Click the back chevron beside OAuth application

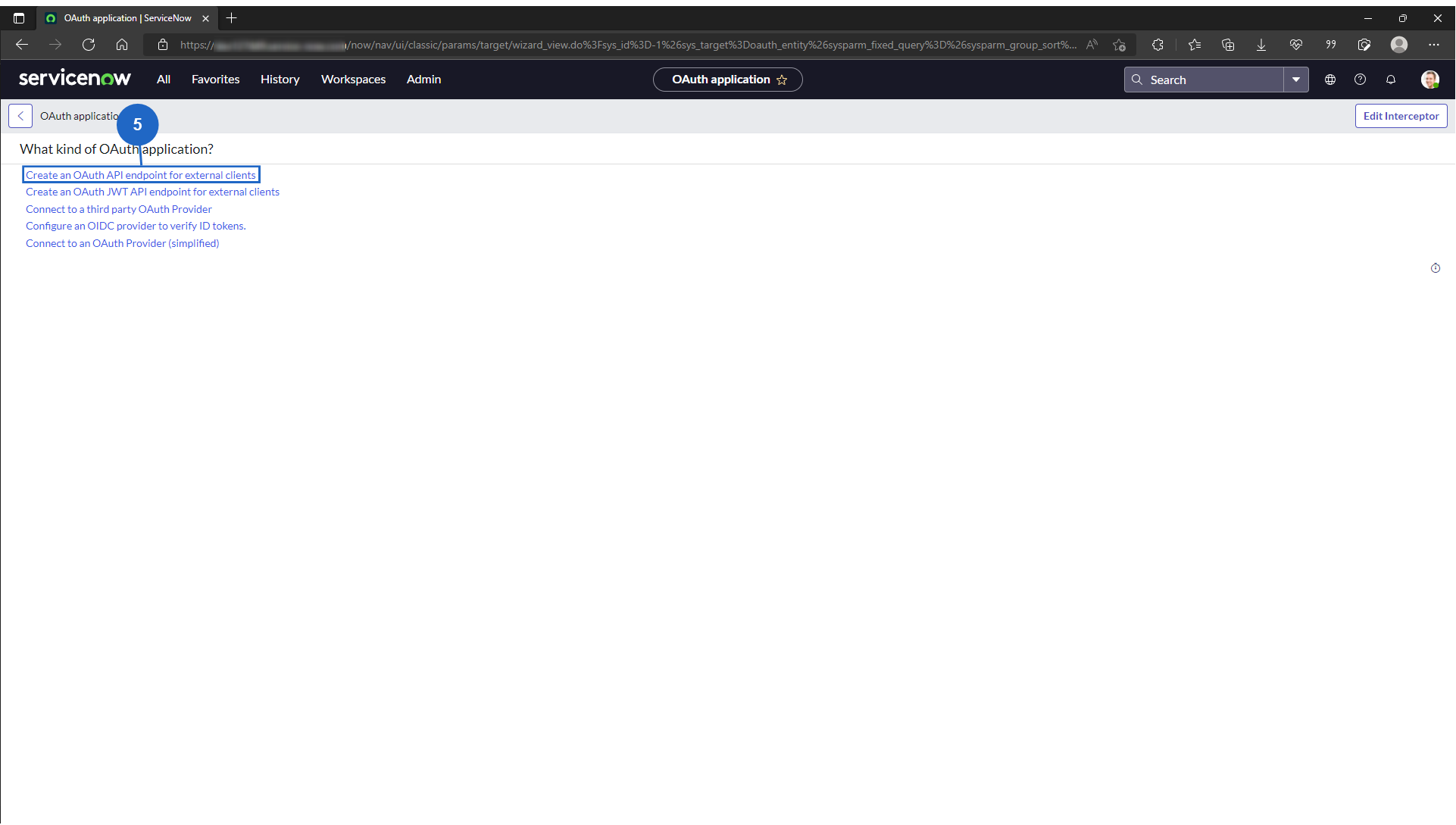[20, 116]
